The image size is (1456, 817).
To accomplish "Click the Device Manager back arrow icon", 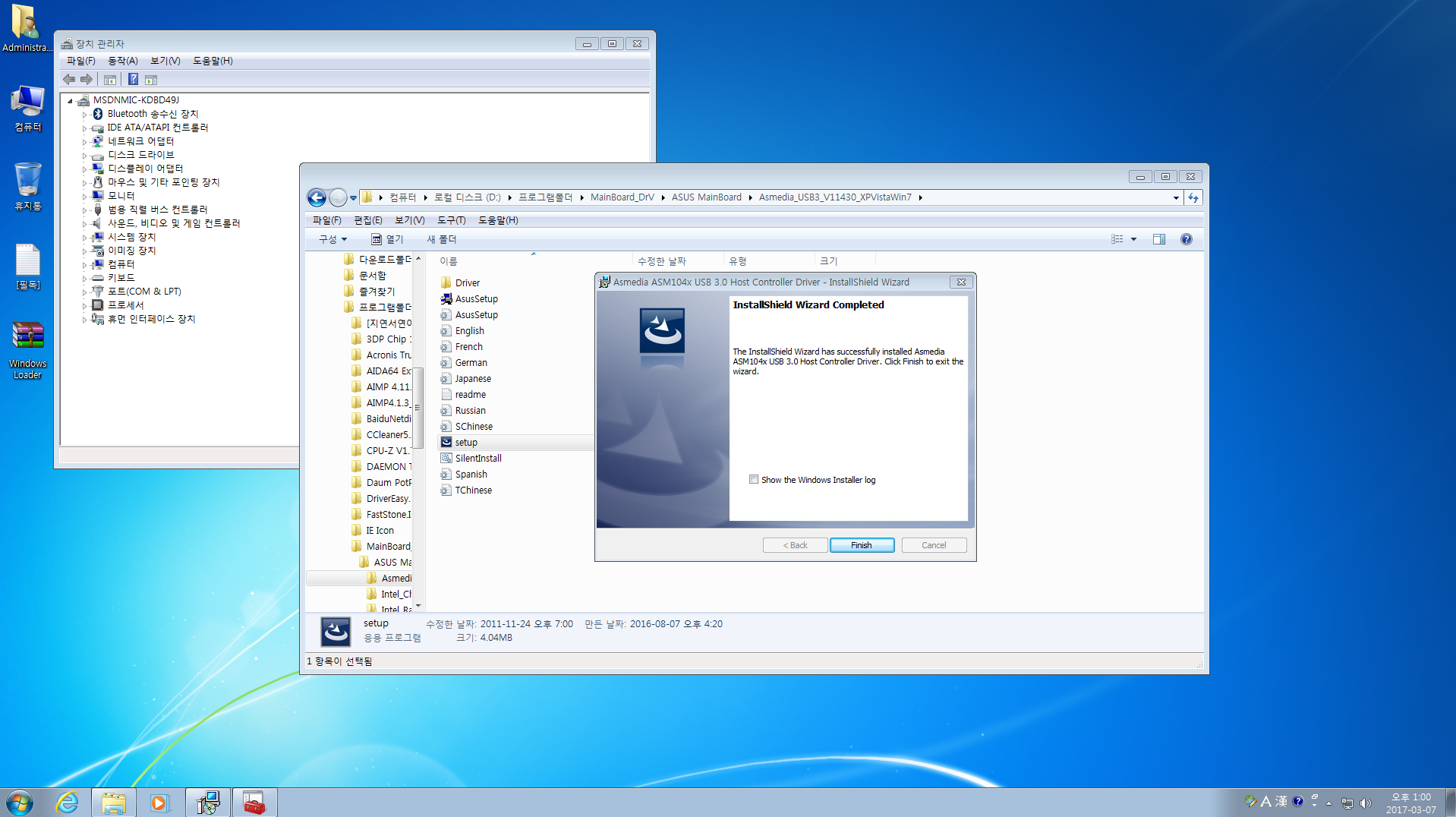I will 70,80.
